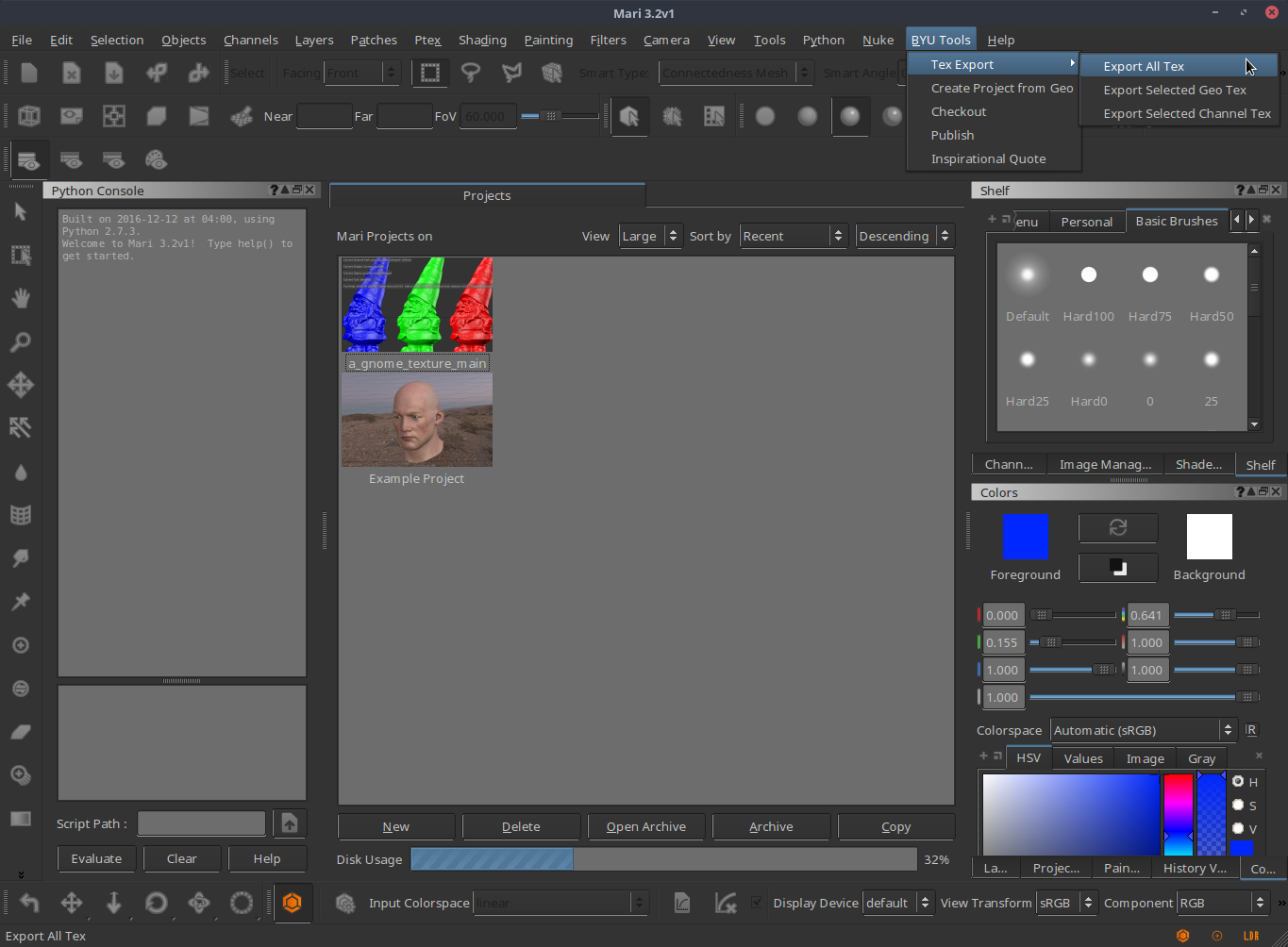Switch to the Values color tab
The height and width of the screenshot is (947, 1288).
click(1082, 758)
